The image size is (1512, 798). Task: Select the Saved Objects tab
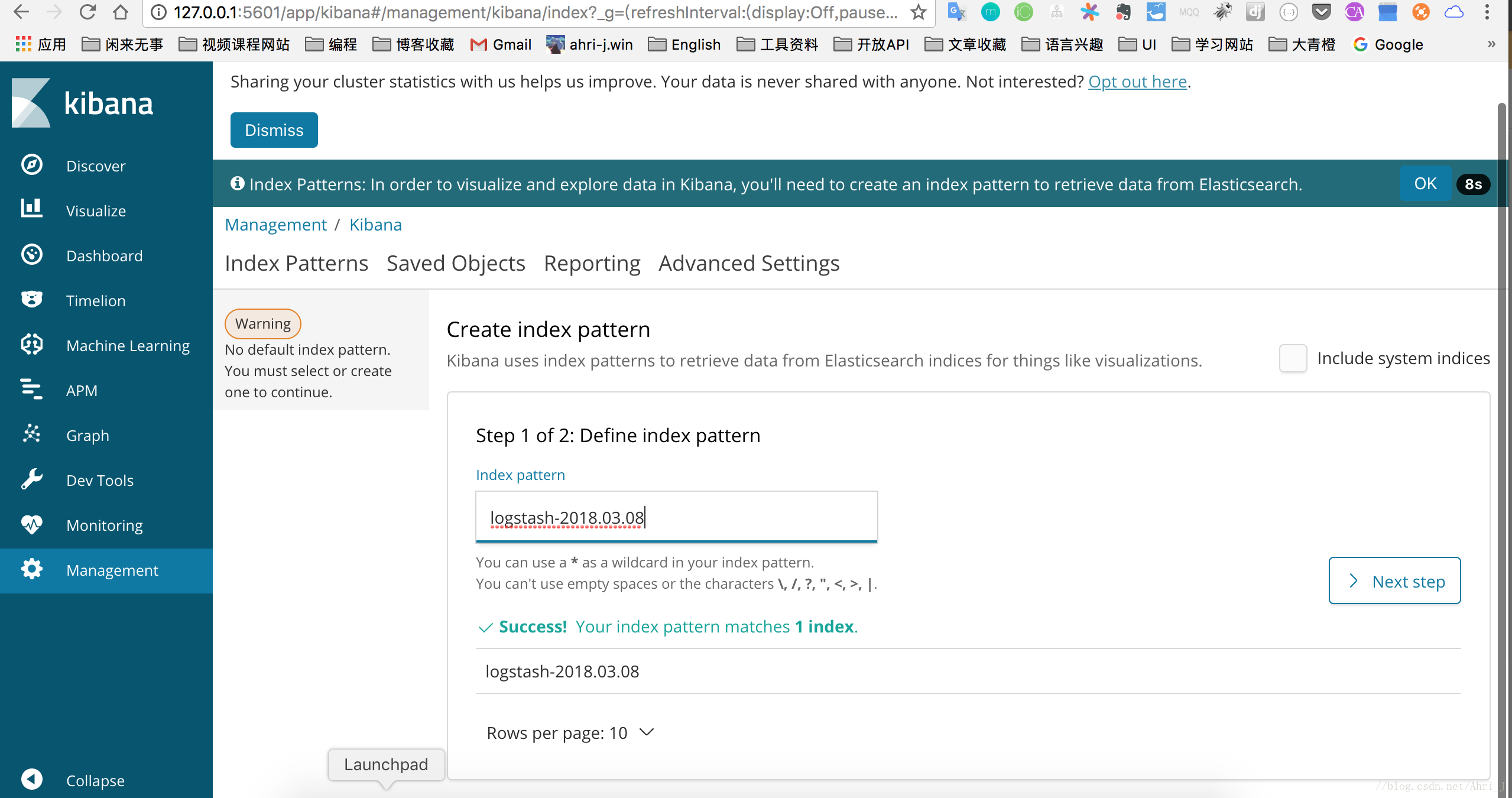(456, 262)
